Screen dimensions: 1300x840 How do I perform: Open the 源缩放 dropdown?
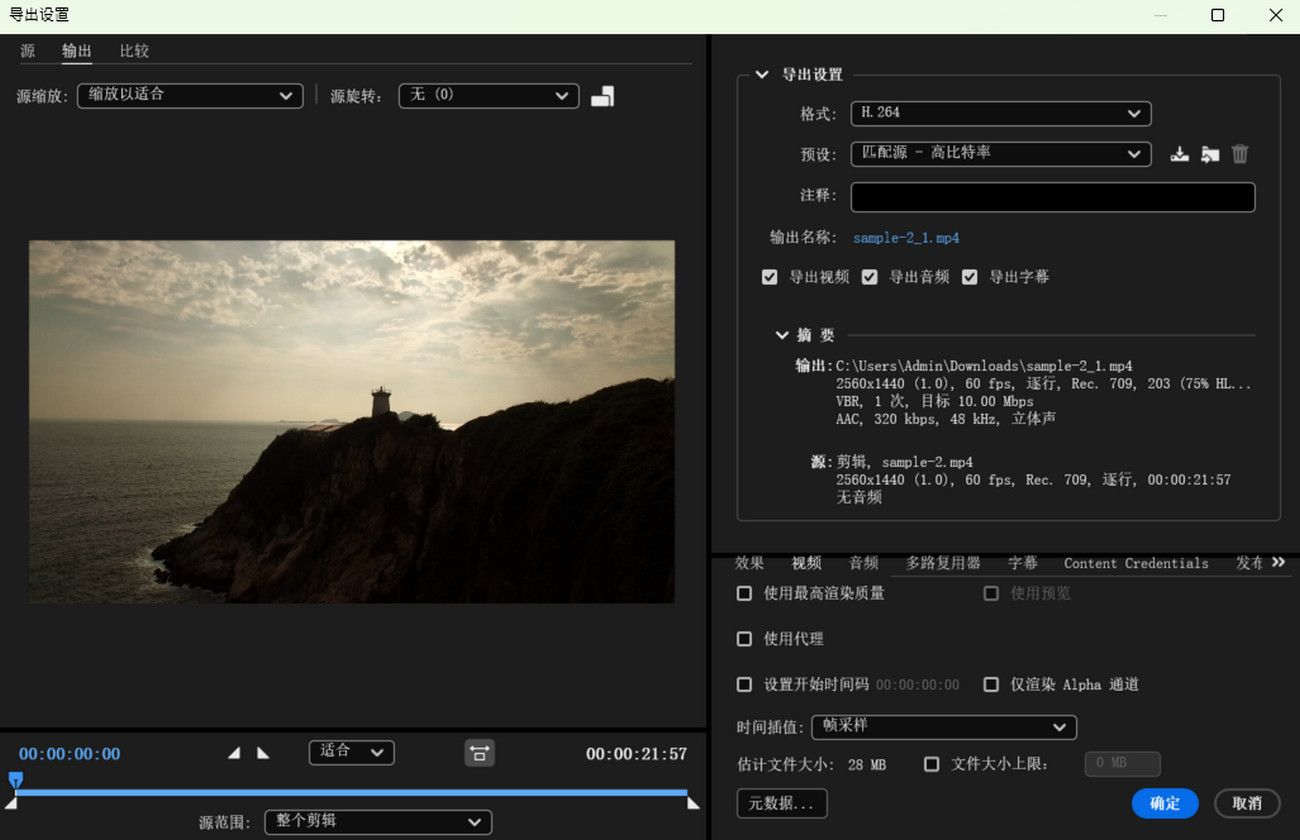pyautogui.click(x=190, y=95)
